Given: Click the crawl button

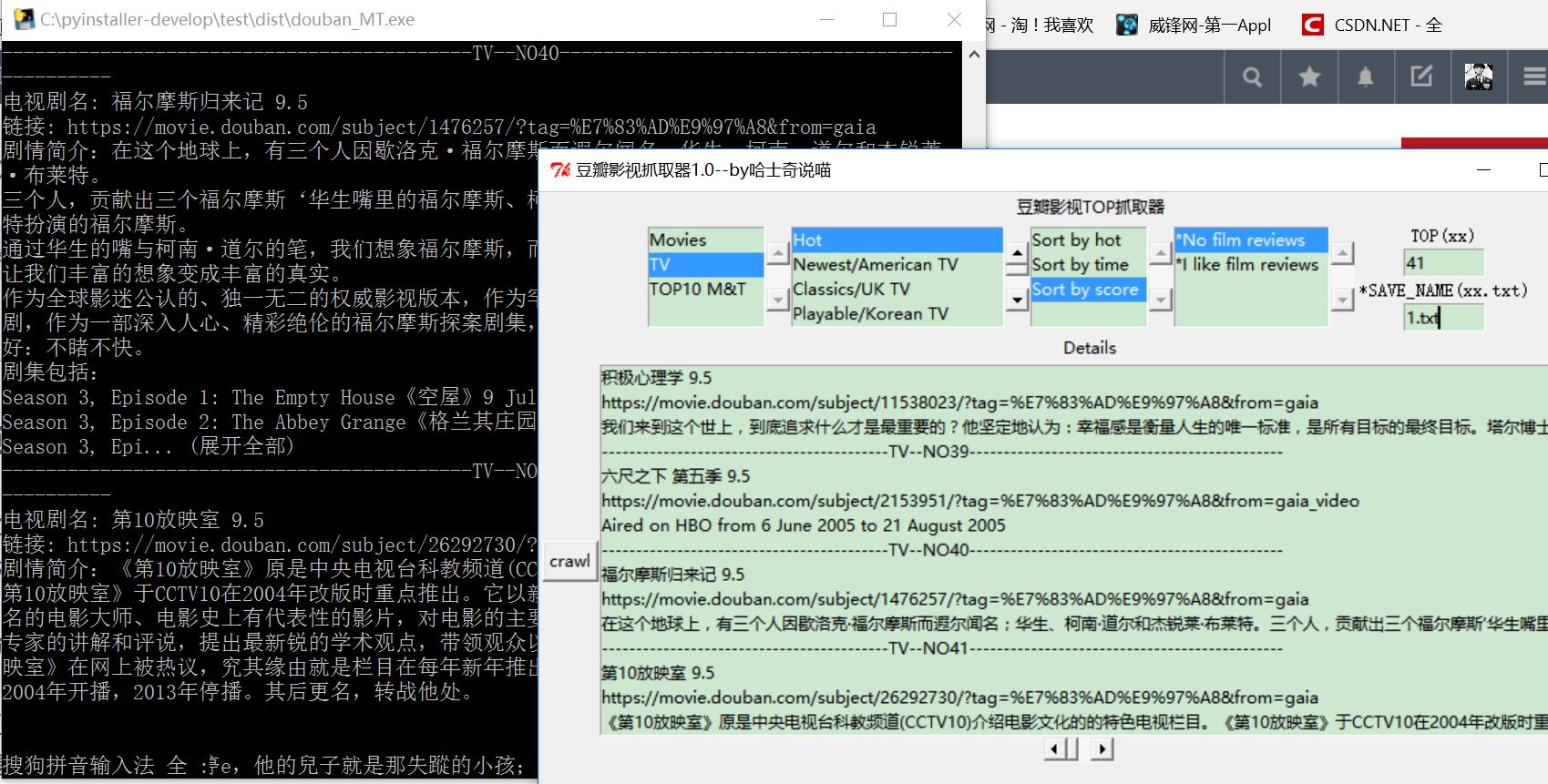Looking at the screenshot, I should pyautogui.click(x=569, y=561).
